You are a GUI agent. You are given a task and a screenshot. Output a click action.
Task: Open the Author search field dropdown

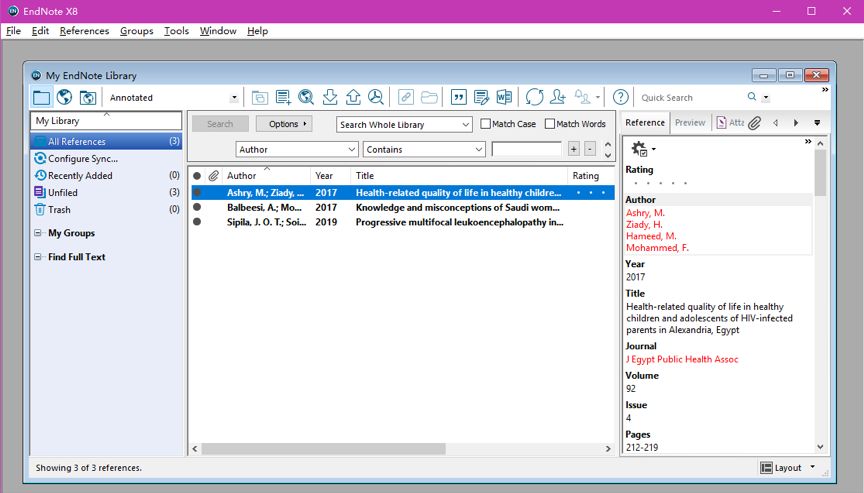(x=352, y=149)
